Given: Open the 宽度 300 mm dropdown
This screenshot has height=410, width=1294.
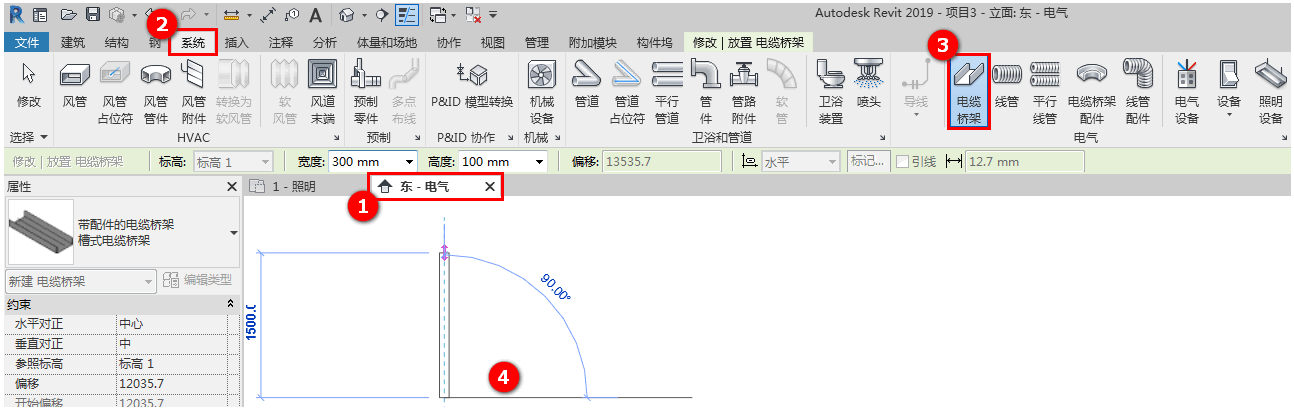Looking at the screenshot, I should point(410,162).
